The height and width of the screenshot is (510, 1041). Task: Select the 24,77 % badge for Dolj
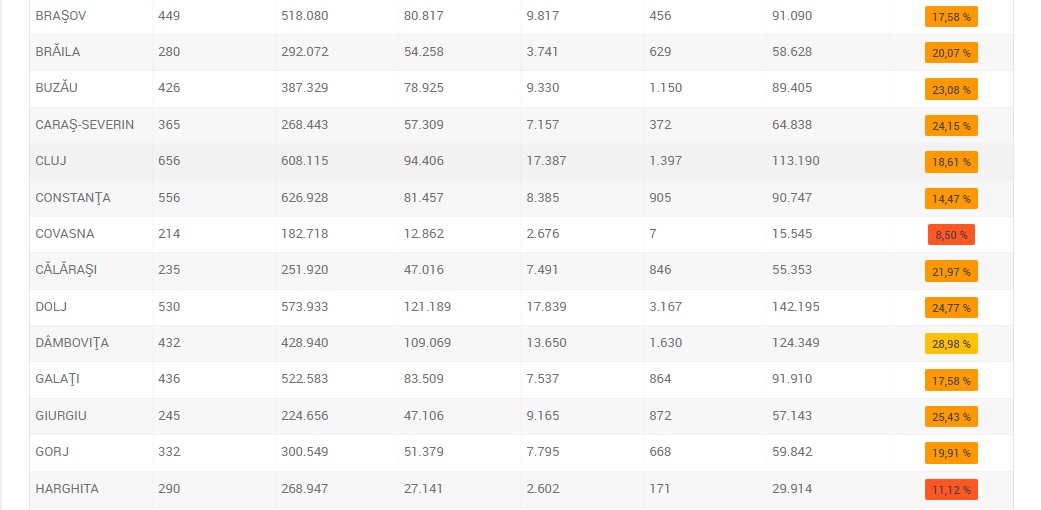(951, 308)
